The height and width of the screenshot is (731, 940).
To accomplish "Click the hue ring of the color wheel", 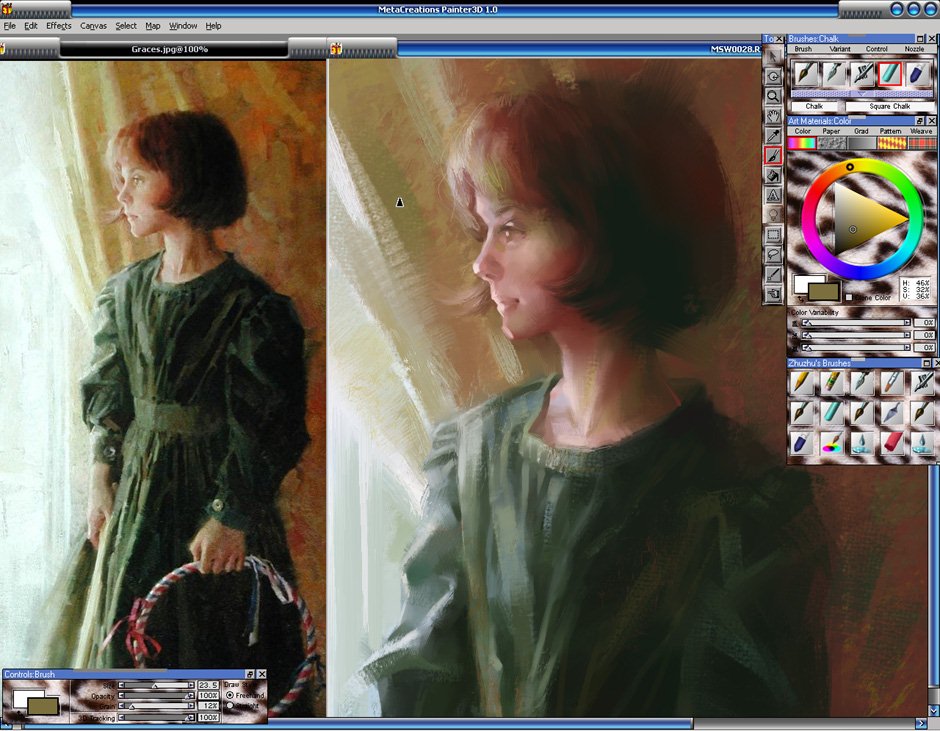I will click(x=850, y=166).
